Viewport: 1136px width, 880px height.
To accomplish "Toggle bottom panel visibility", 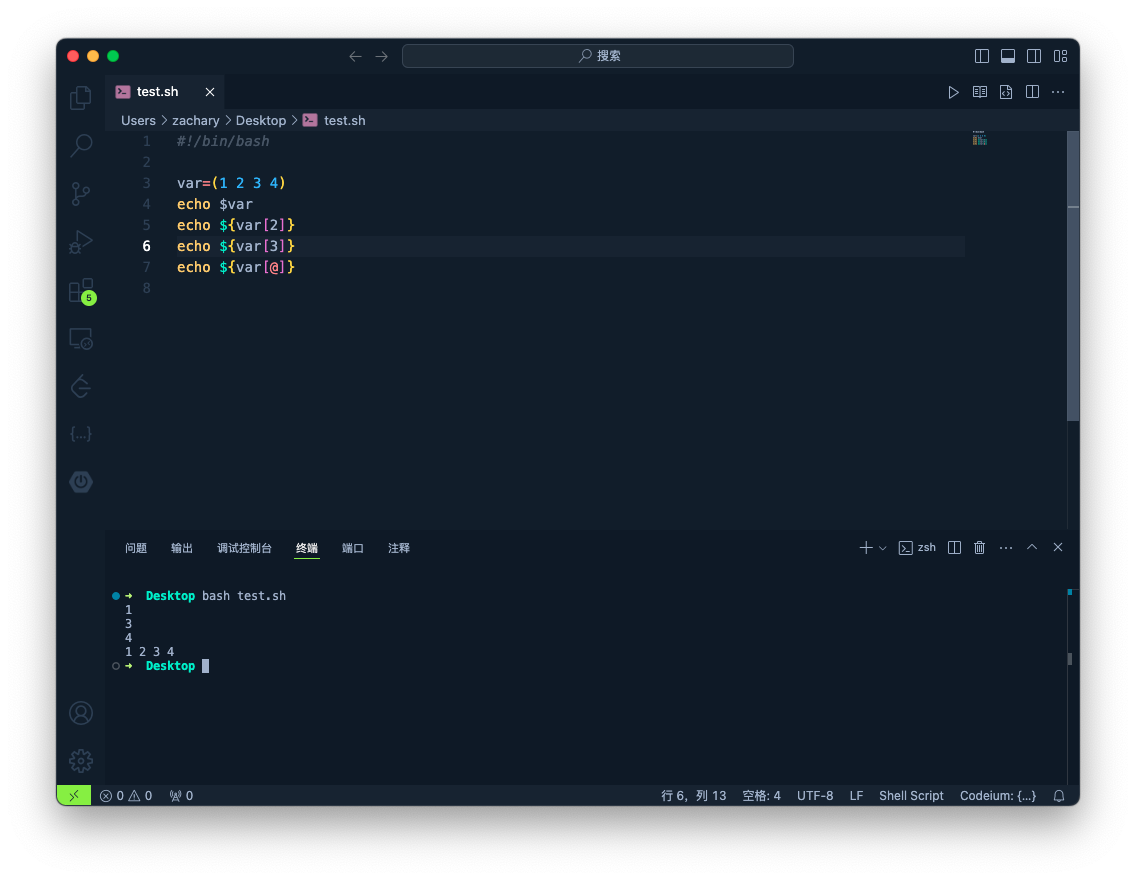I will coord(1008,56).
